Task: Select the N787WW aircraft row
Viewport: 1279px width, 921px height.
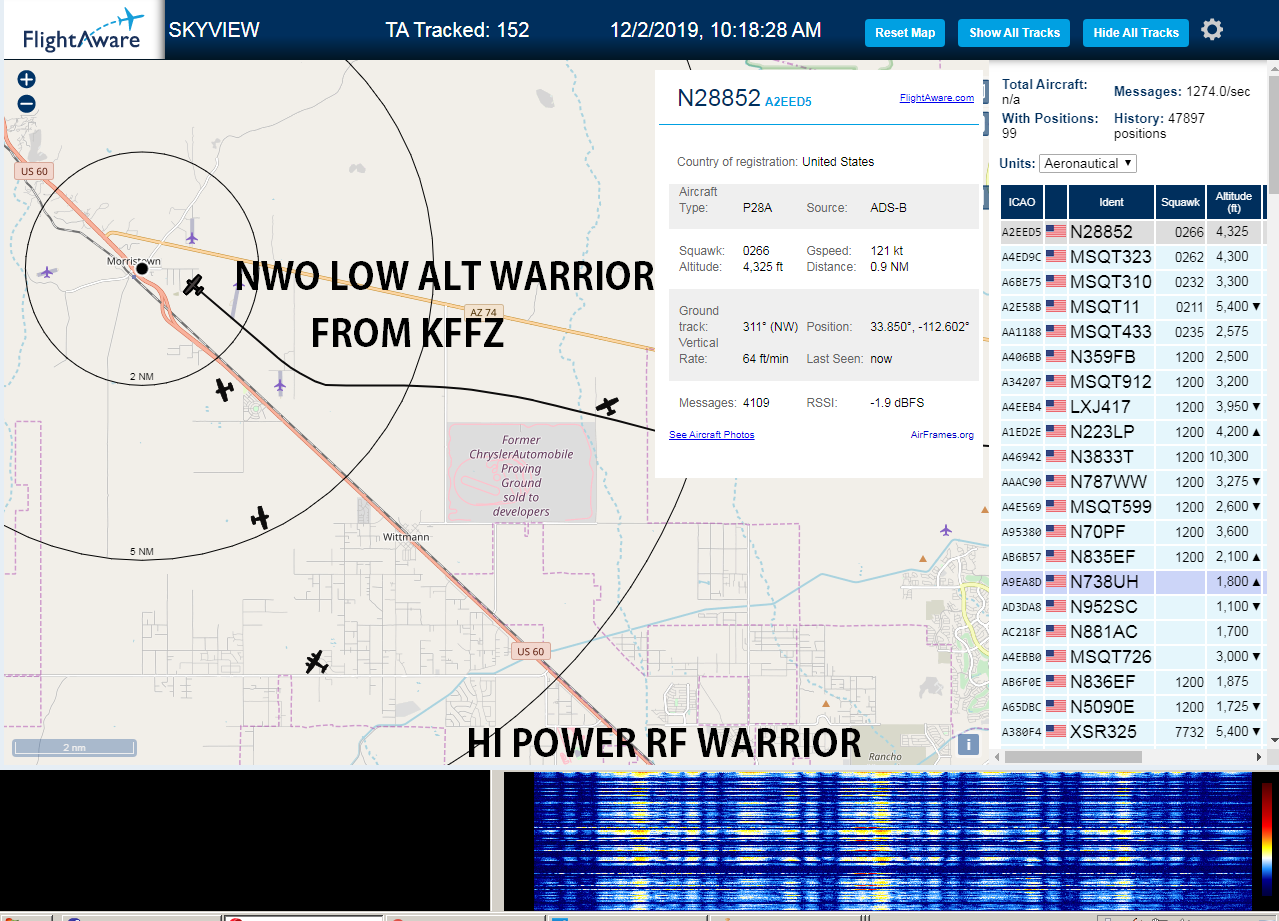Action: [1132, 482]
